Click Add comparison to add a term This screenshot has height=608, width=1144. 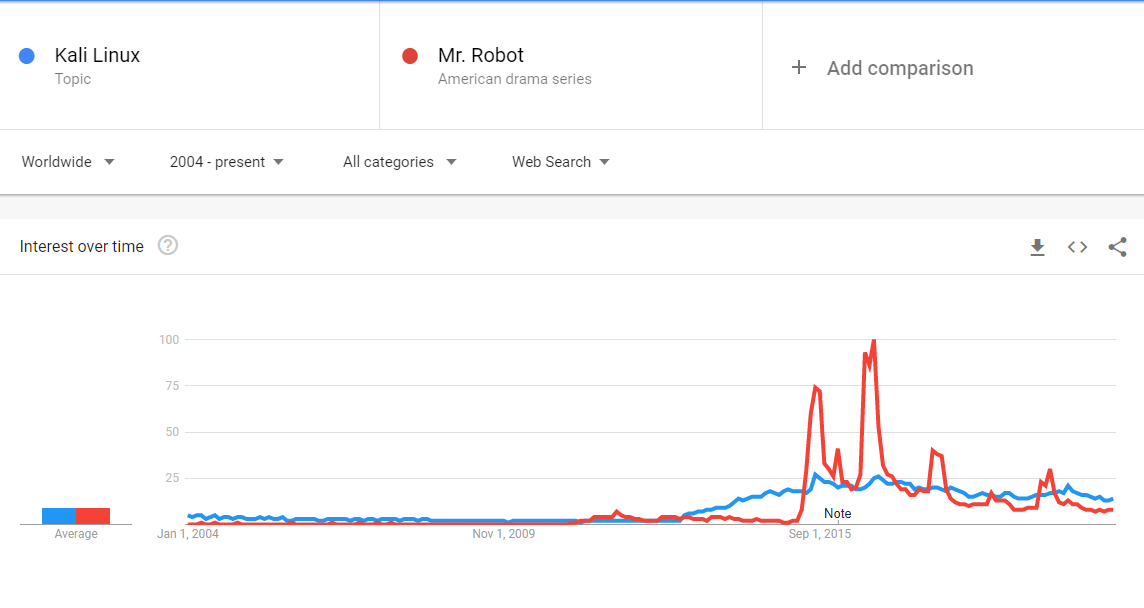[x=899, y=68]
